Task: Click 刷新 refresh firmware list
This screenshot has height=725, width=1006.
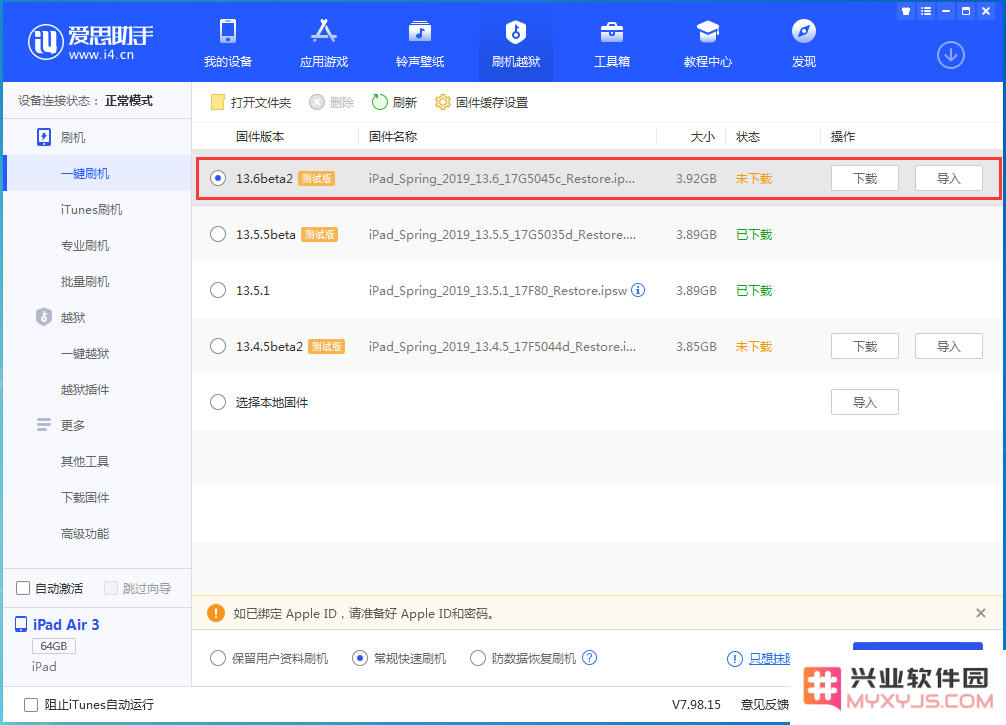Action: coord(395,103)
